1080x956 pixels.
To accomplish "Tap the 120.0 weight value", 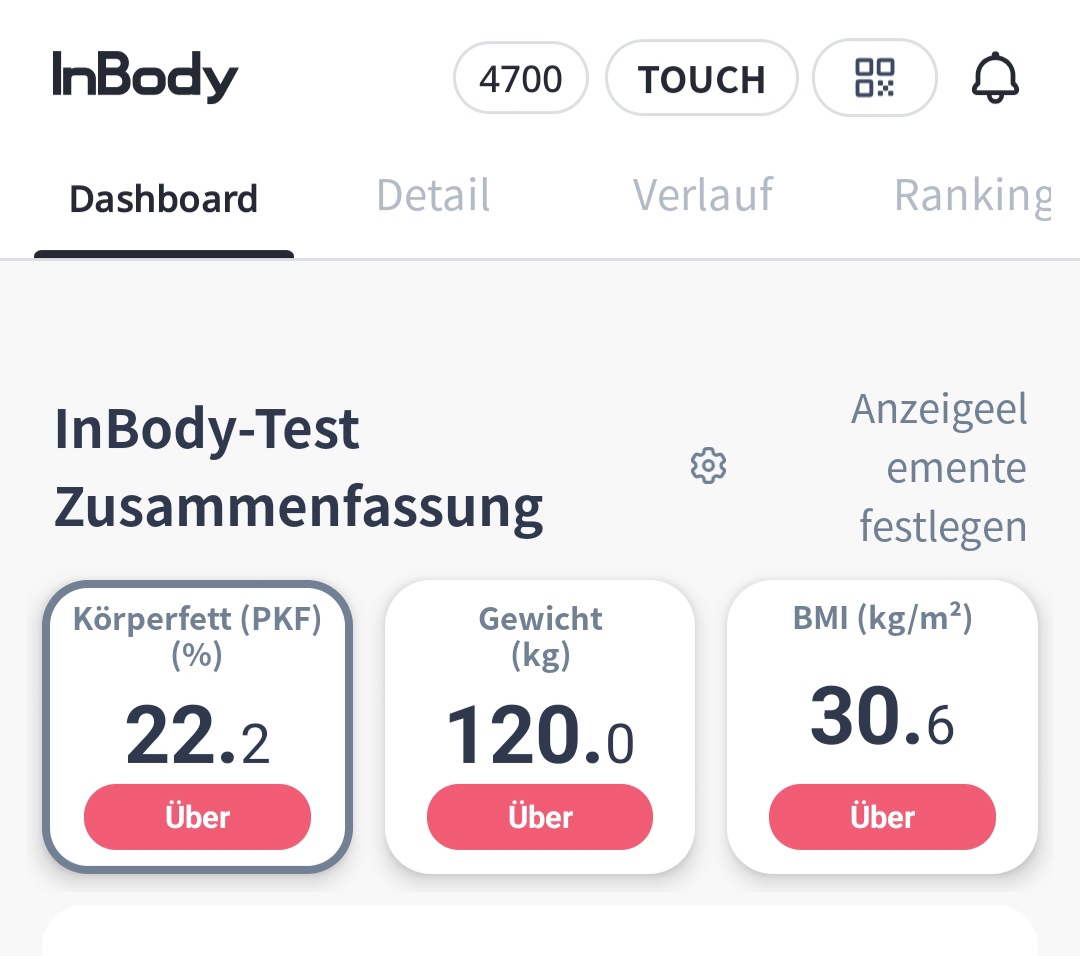I will pos(540,737).
